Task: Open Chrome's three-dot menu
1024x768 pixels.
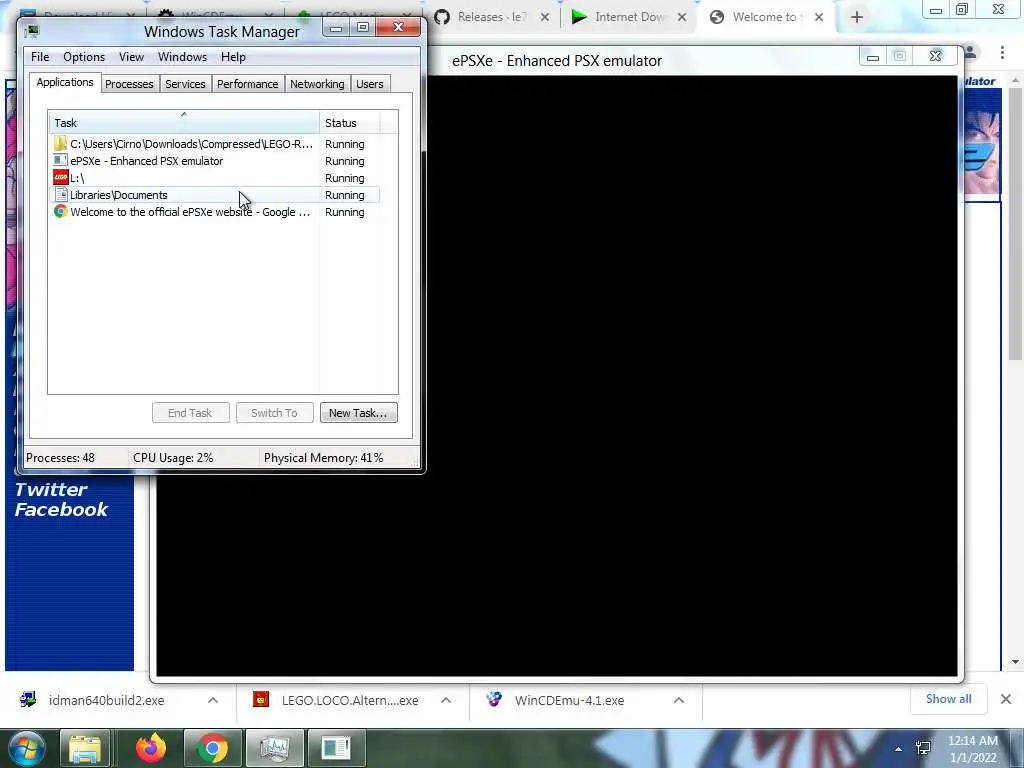Action: pyautogui.click(x=1002, y=52)
